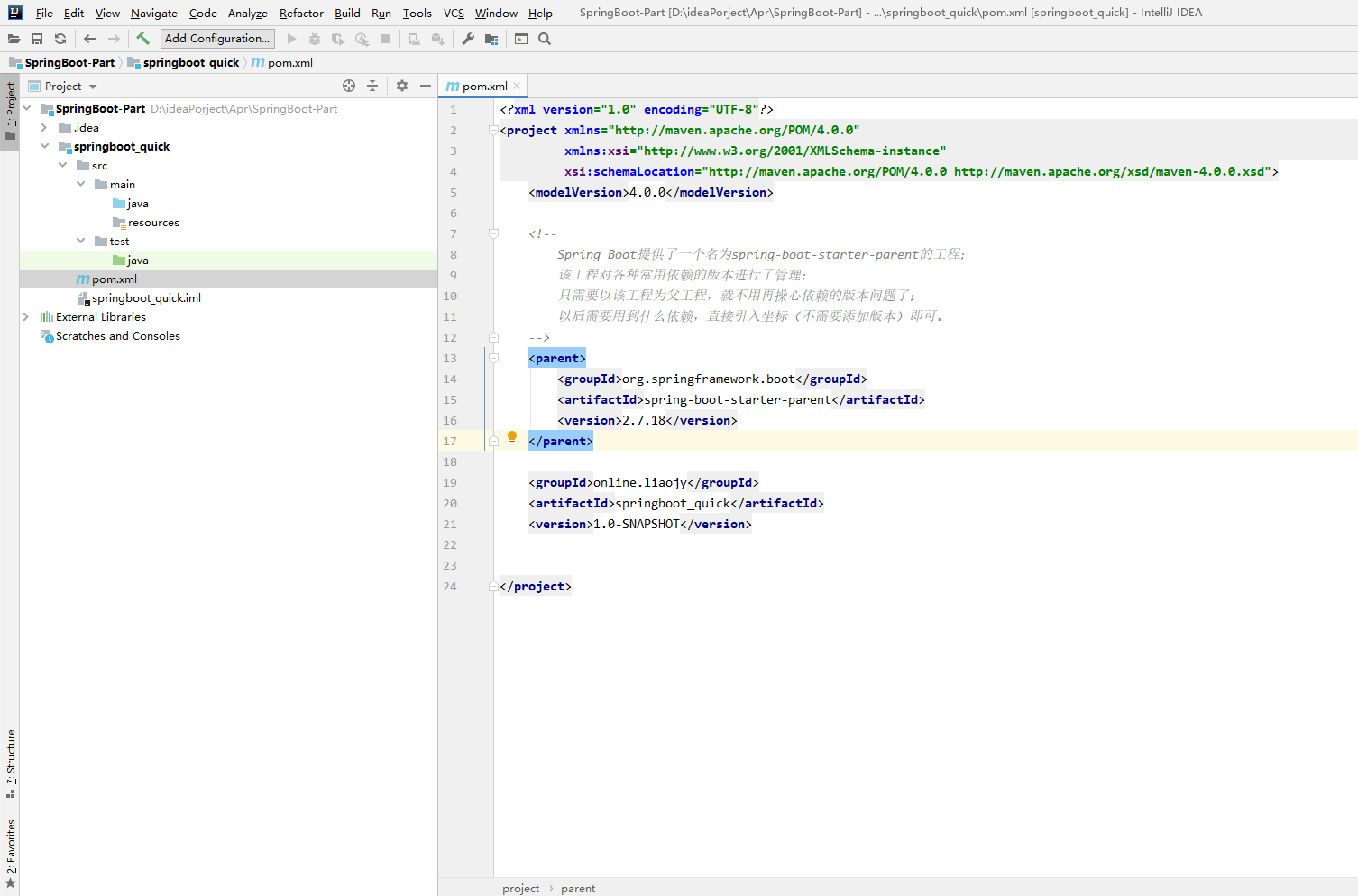Click the 'parent' breadcrumb at editor bottom

coord(578,889)
